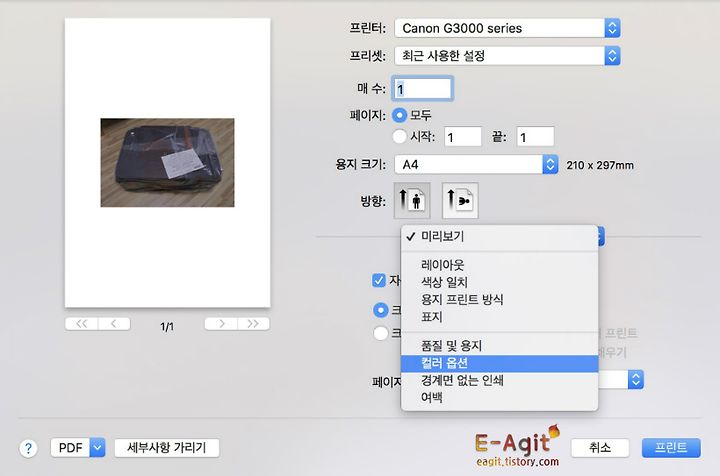Viewport: 720px width, 476px height.
Task: Click the 취소 button
Action: [x=600, y=448]
